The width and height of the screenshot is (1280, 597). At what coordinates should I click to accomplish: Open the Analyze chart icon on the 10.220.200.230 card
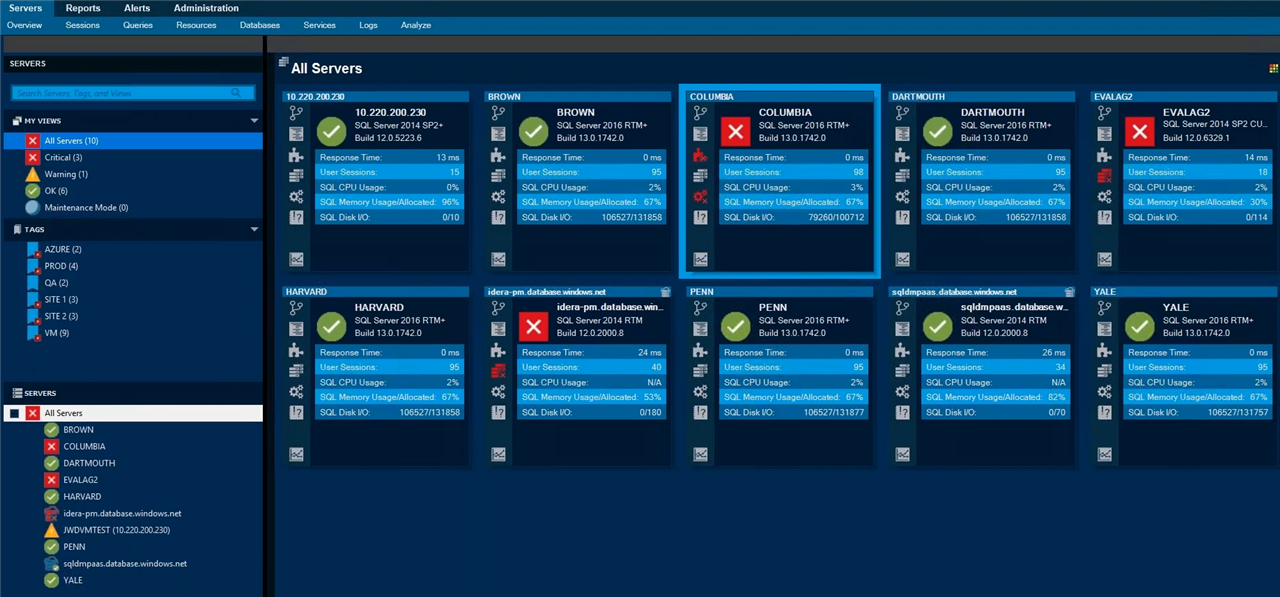pos(295,259)
